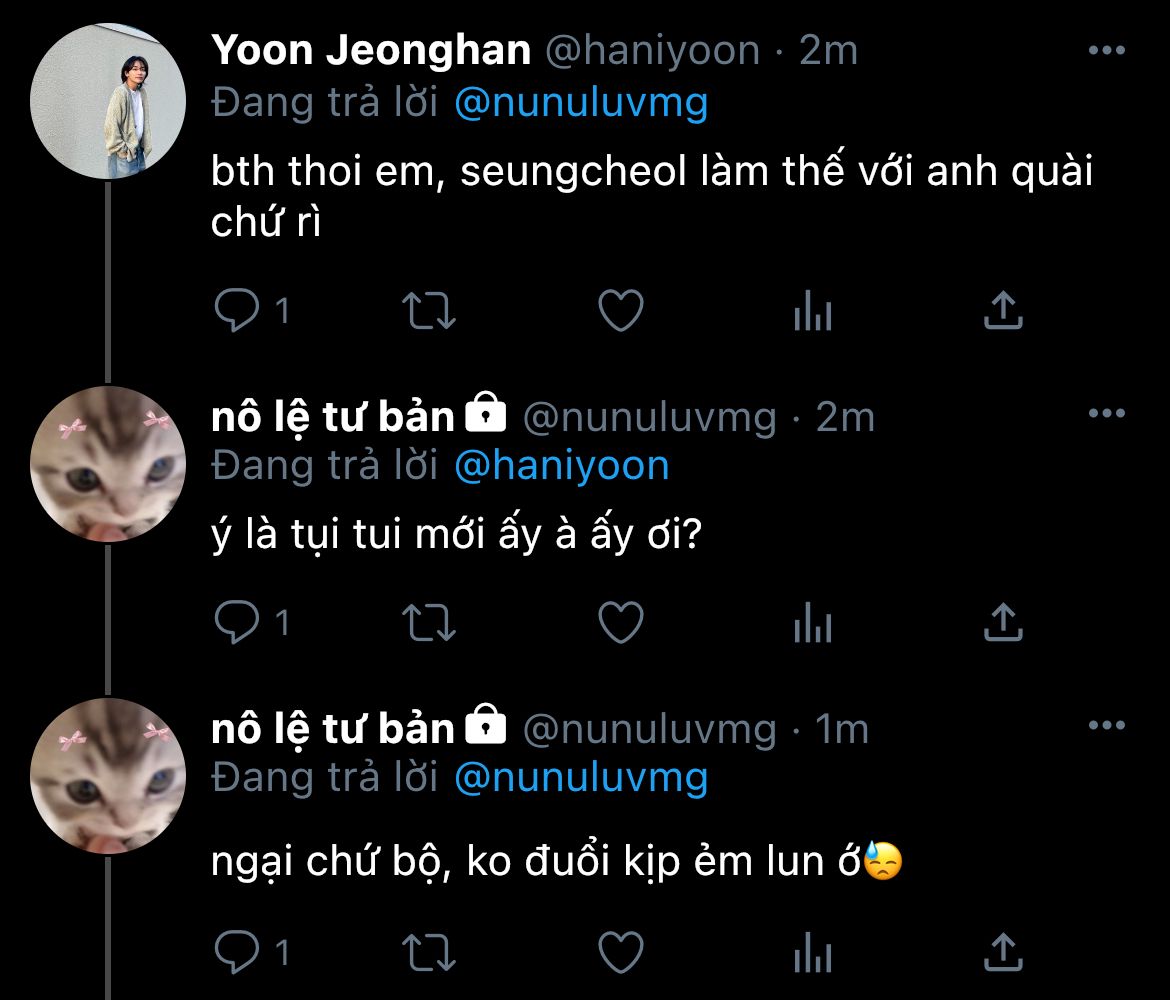Like the tweet about seungcheol
The width and height of the screenshot is (1170, 1000).
coord(620,311)
